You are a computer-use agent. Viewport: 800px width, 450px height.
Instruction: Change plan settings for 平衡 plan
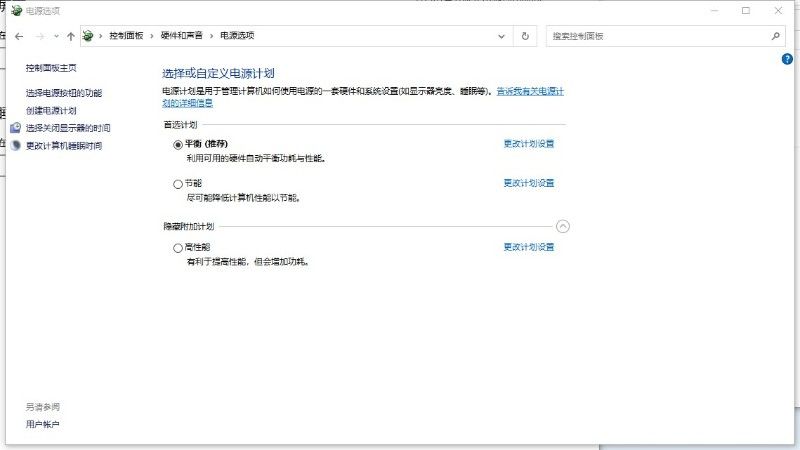point(529,144)
